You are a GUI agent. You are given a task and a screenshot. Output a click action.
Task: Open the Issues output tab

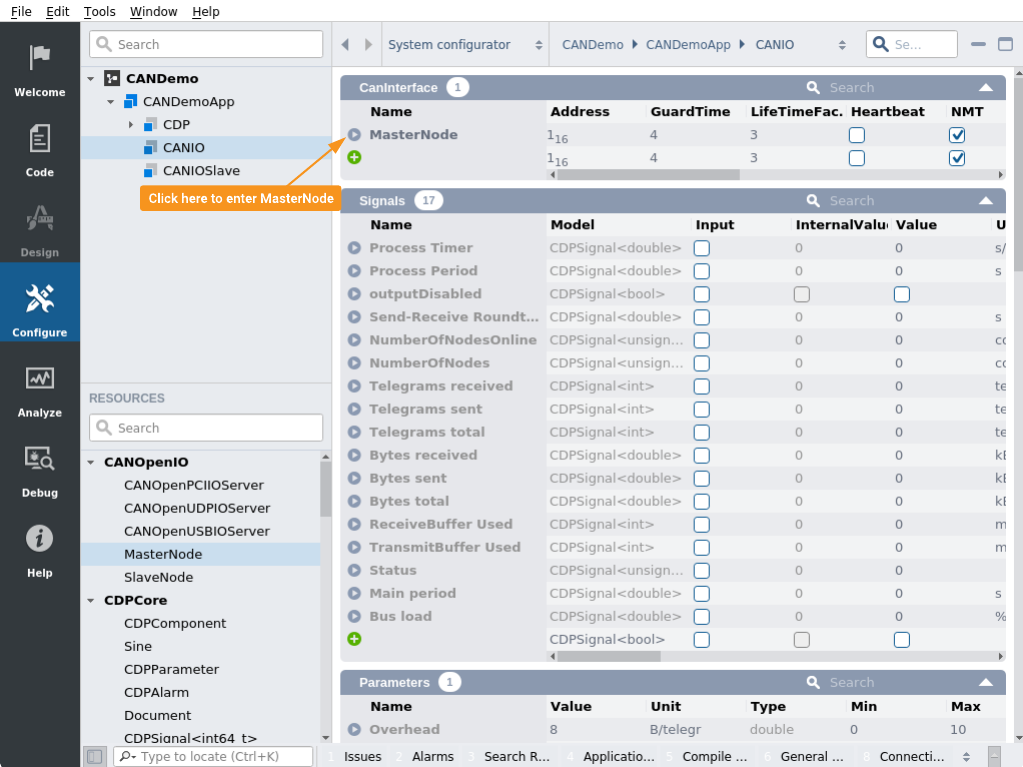pos(362,756)
